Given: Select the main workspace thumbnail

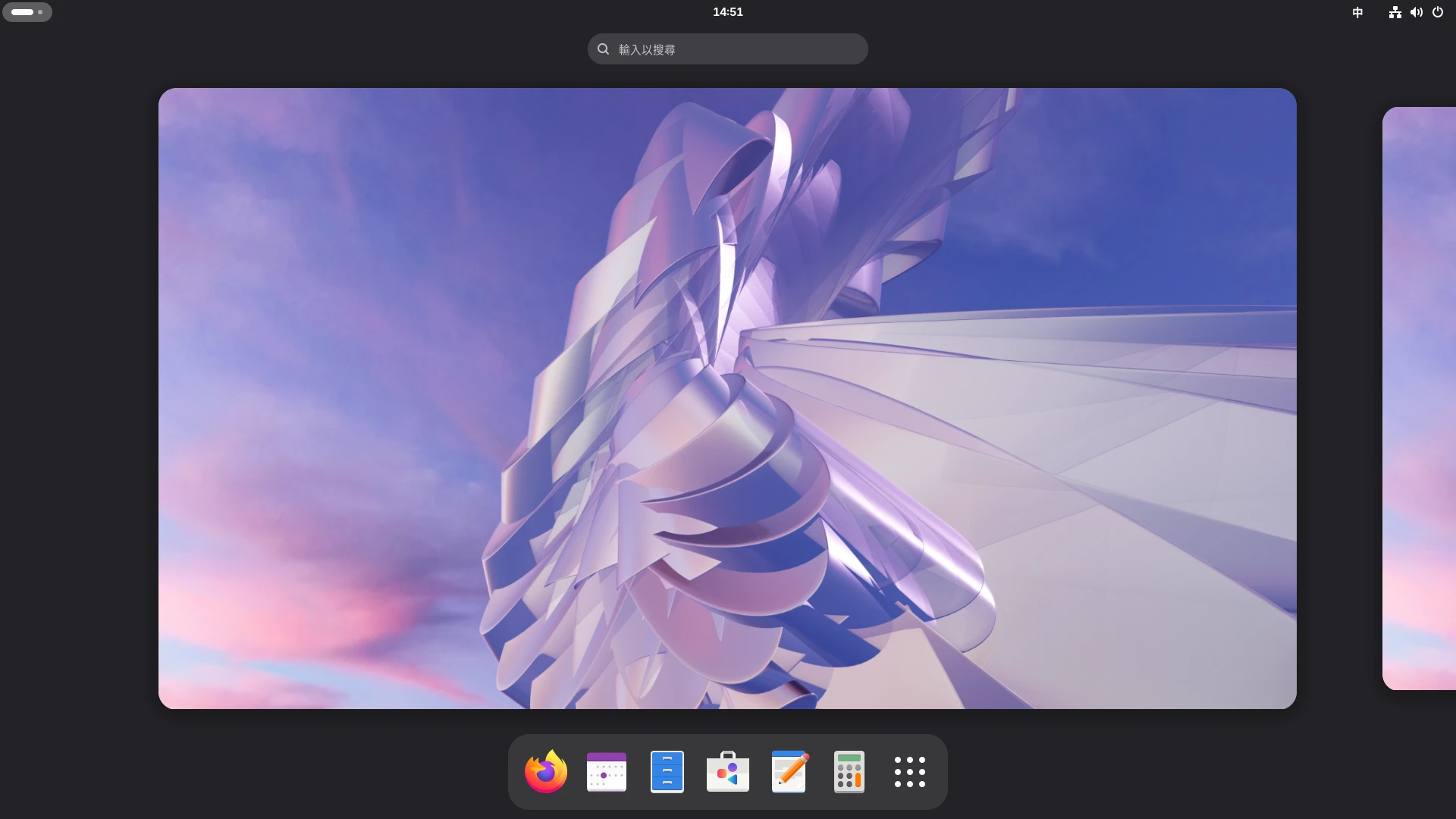Looking at the screenshot, I should pyautogui.click(x=727, y=398).
